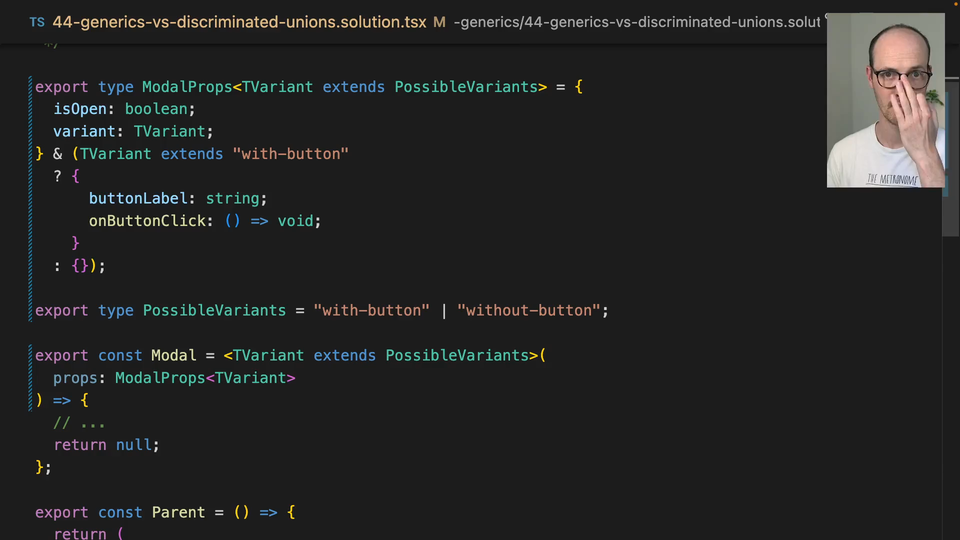Click the Modal constant name

click(173, 355)
